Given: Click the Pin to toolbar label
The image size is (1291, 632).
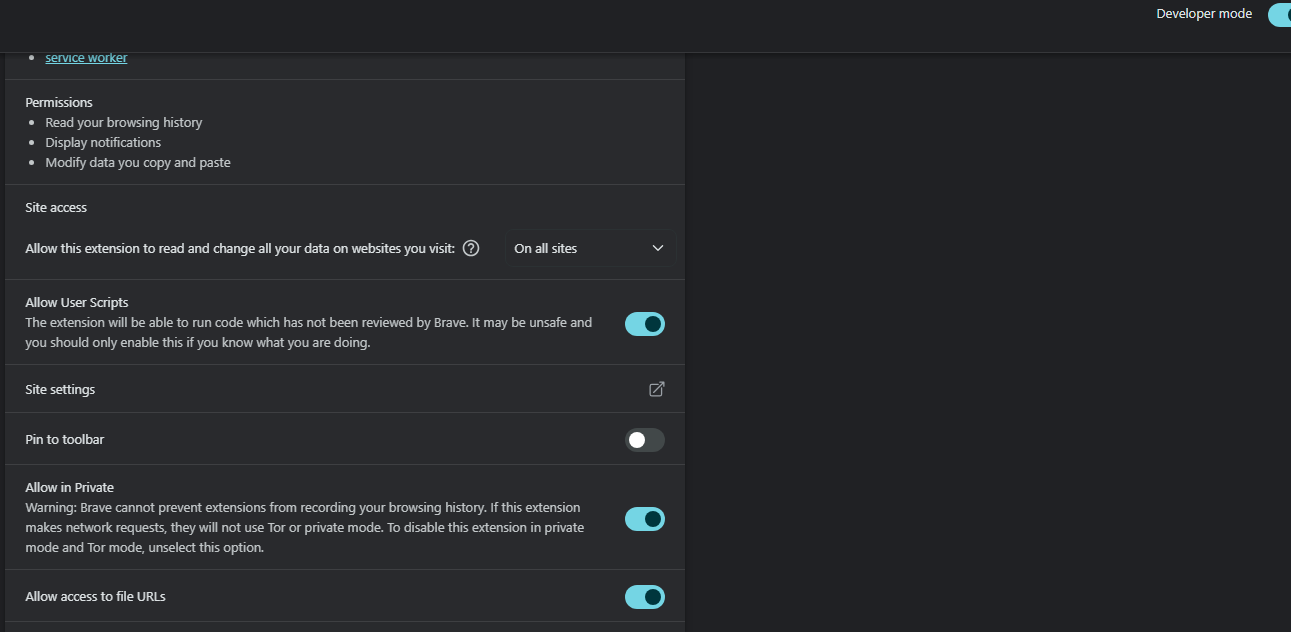Looking at the screenshot, I should [65, 439].
